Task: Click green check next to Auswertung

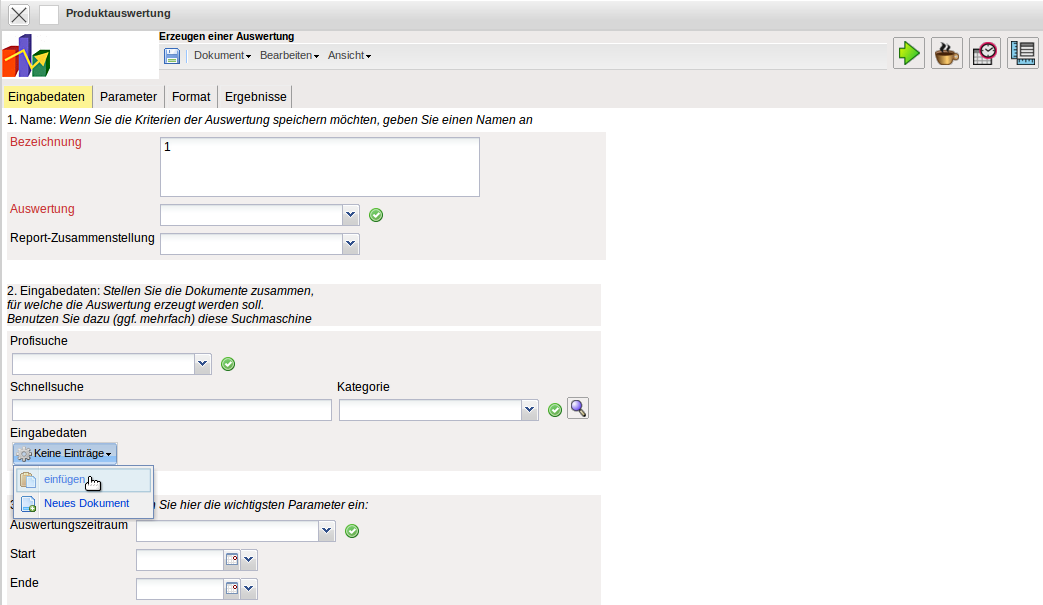Action: tap(376, 215)
